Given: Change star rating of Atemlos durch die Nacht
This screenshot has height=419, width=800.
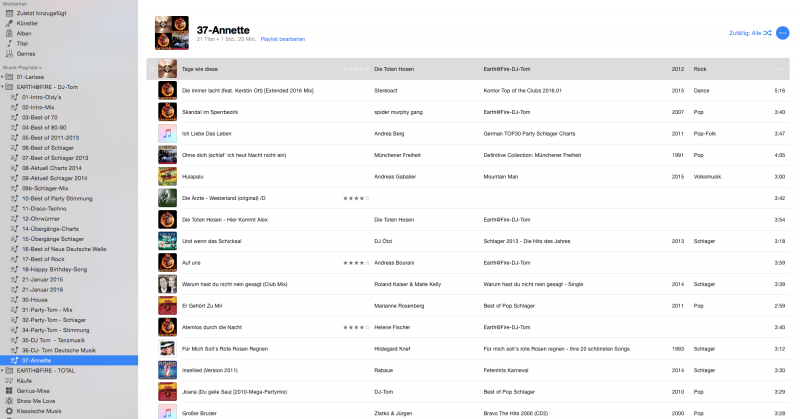Looking at the screenshot, I should tap(356, 327).
